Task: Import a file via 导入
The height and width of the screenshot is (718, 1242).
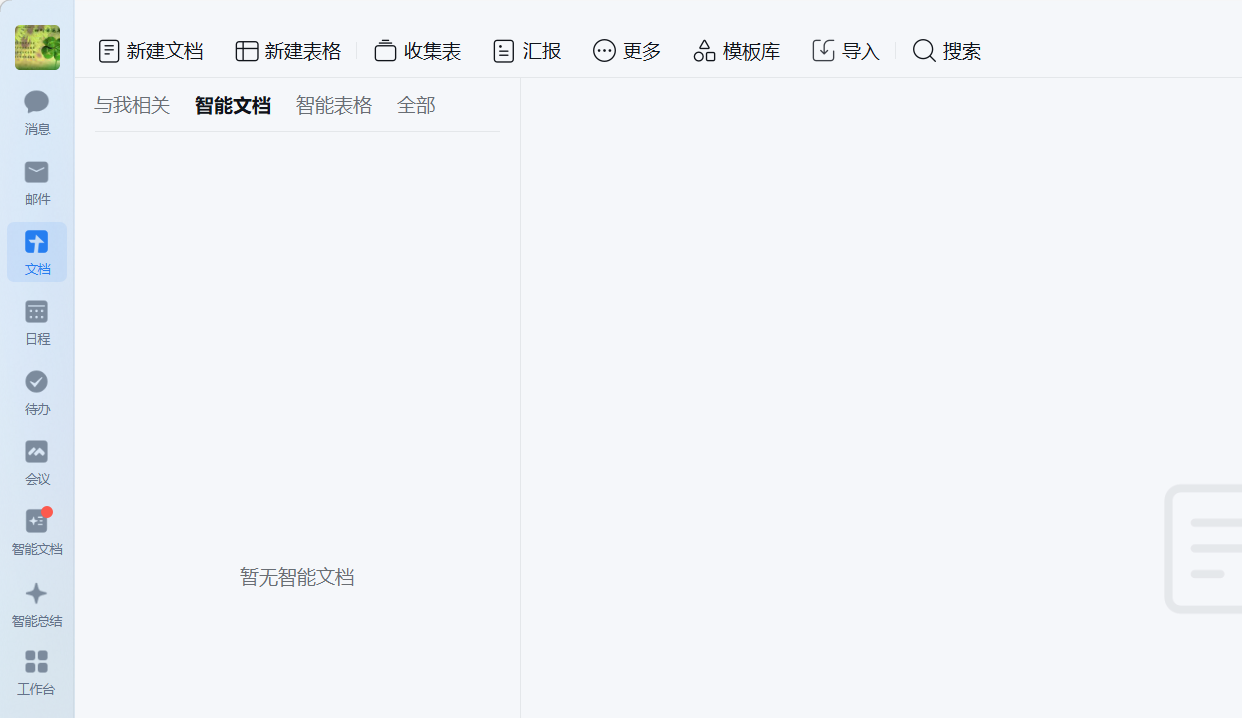Action: pos(846,51)
